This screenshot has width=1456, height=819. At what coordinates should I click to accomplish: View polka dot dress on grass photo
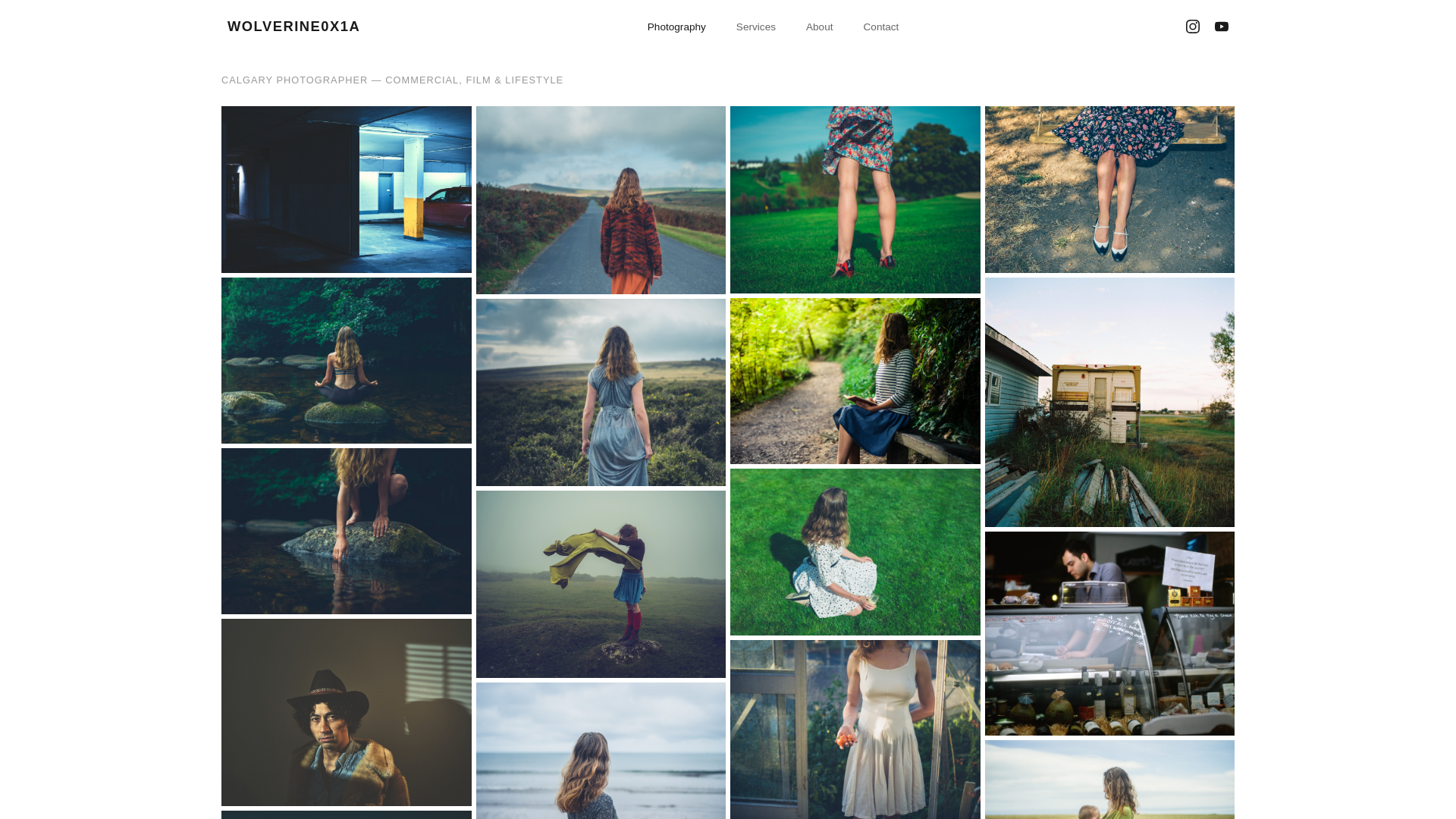coord(855,552)
